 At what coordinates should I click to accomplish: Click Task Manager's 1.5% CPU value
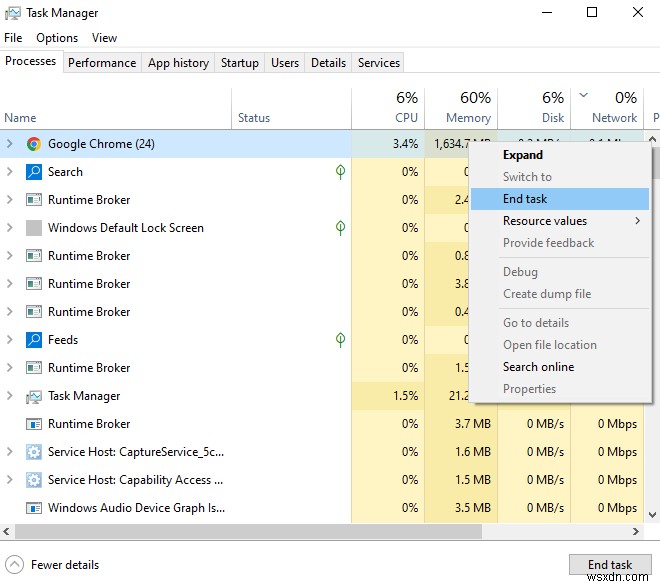[406, 396]
